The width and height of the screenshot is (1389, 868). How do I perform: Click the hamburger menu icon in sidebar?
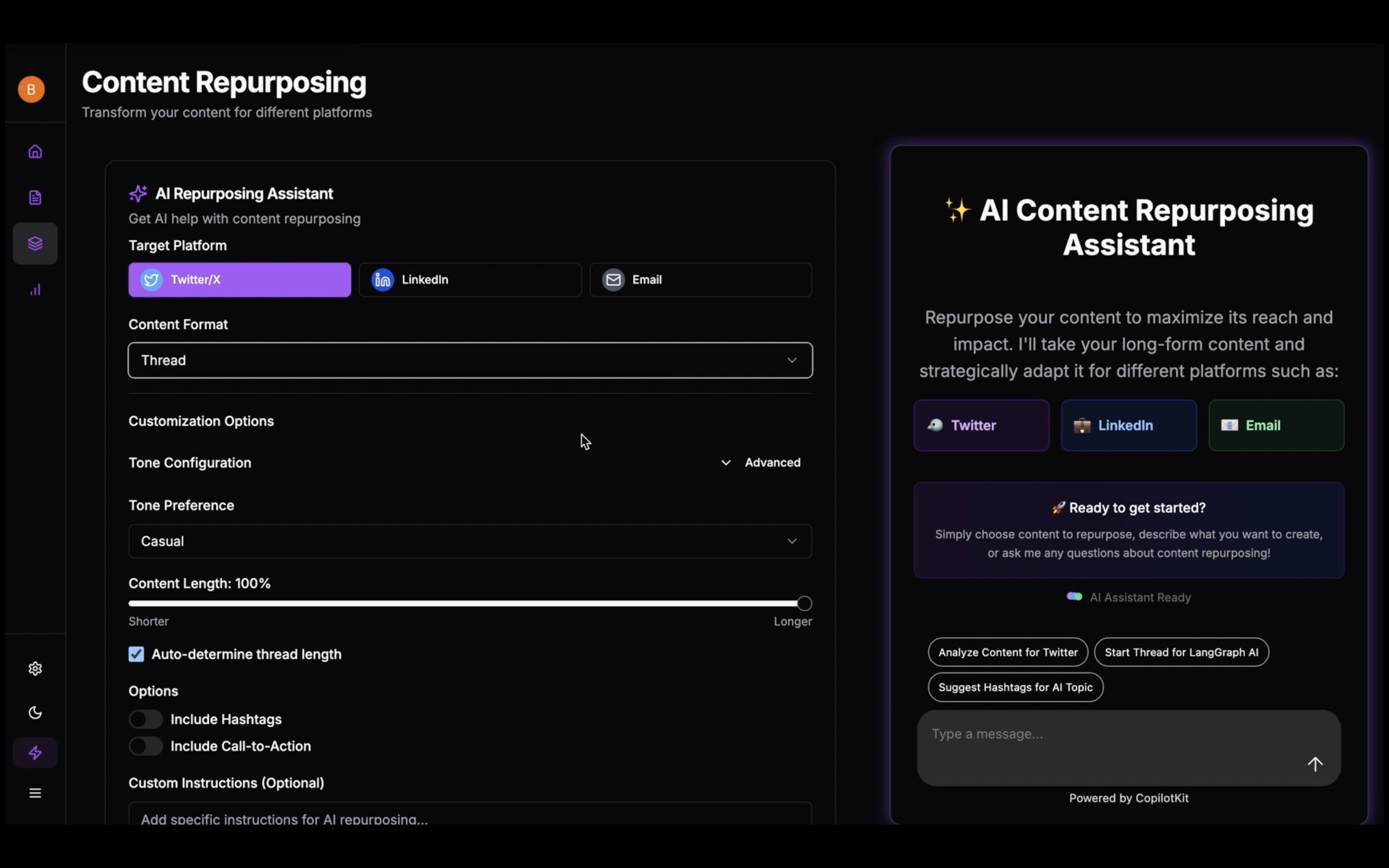pyautogui.click(x=35, y=793)
